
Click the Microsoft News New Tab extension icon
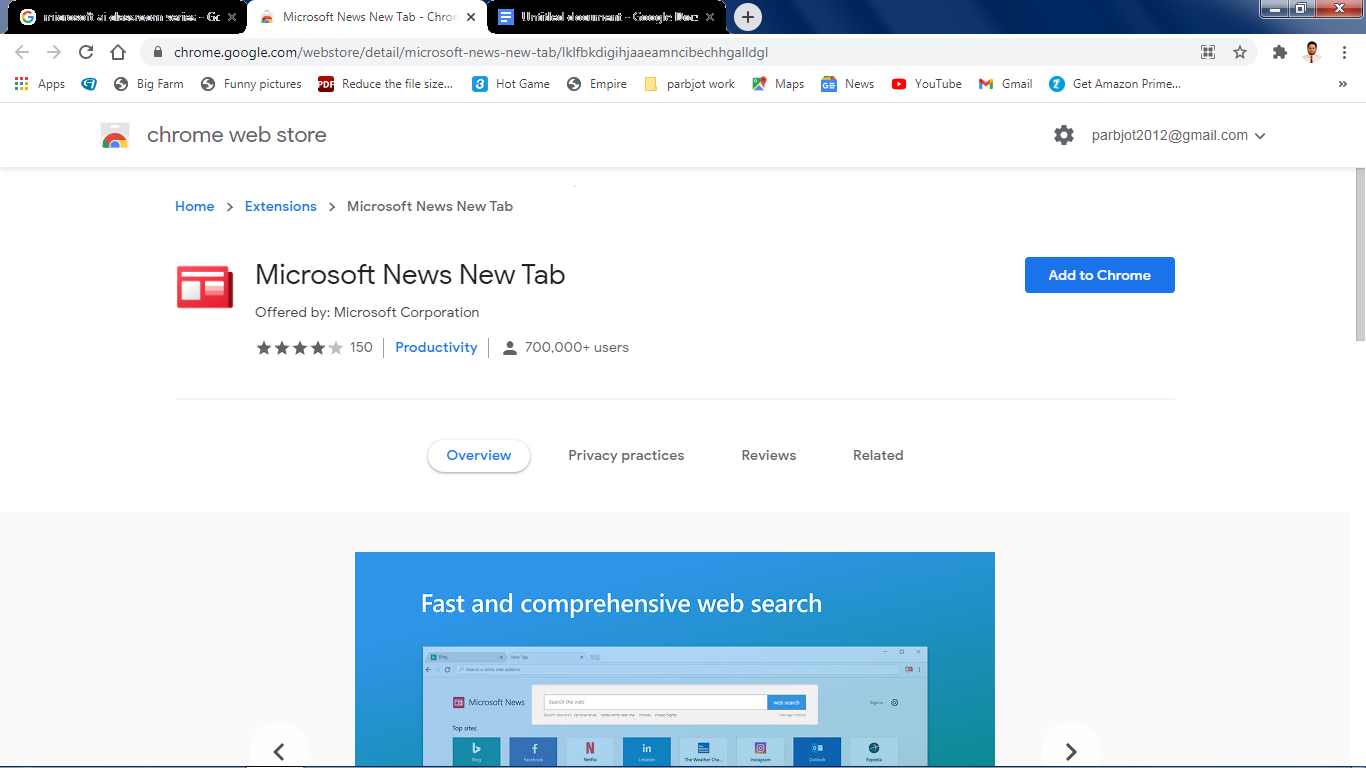coord(205,287)
